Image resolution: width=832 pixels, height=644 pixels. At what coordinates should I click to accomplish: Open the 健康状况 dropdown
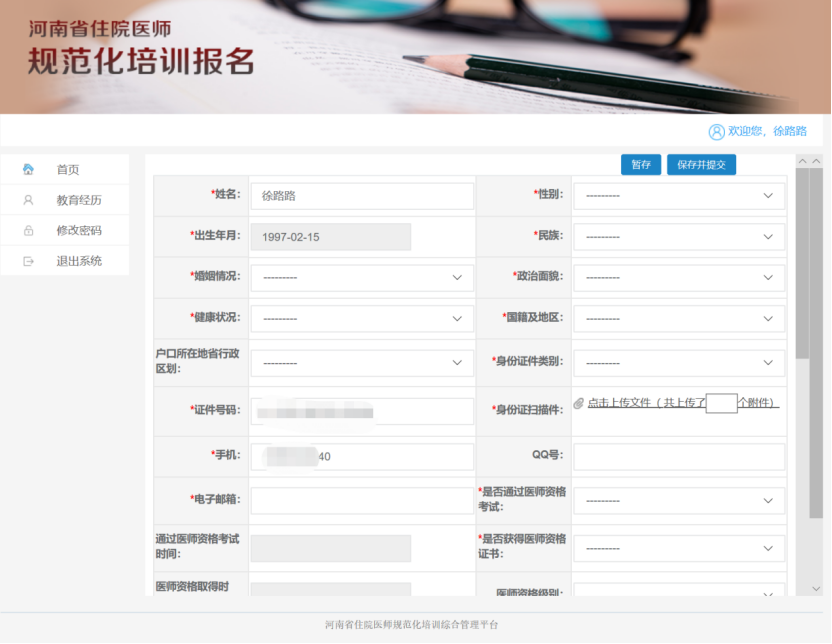361,318
